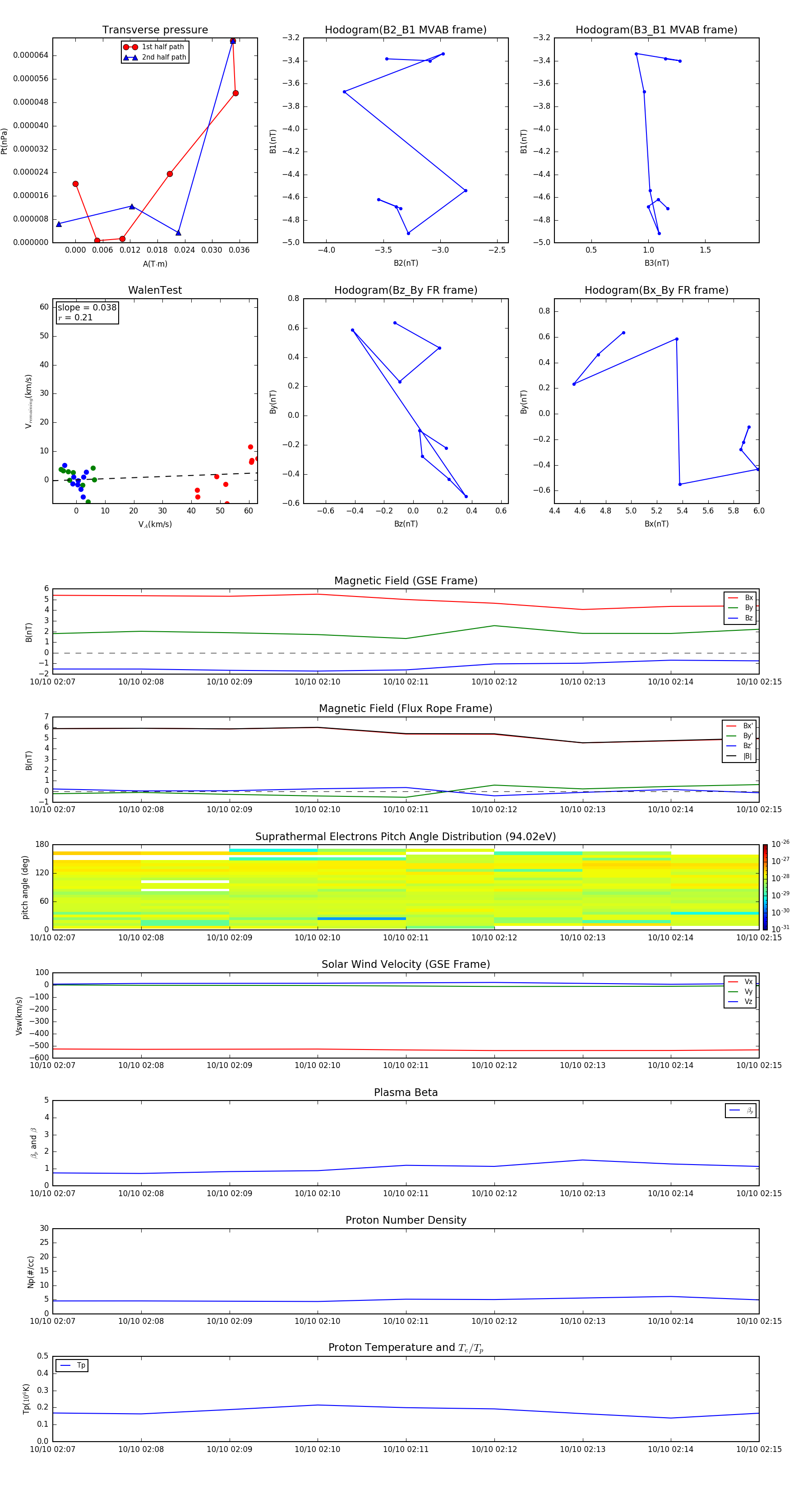Screen dimensions: 812x1489
Task: Click the 'Vy' legend entry
Action: (740, 991)
